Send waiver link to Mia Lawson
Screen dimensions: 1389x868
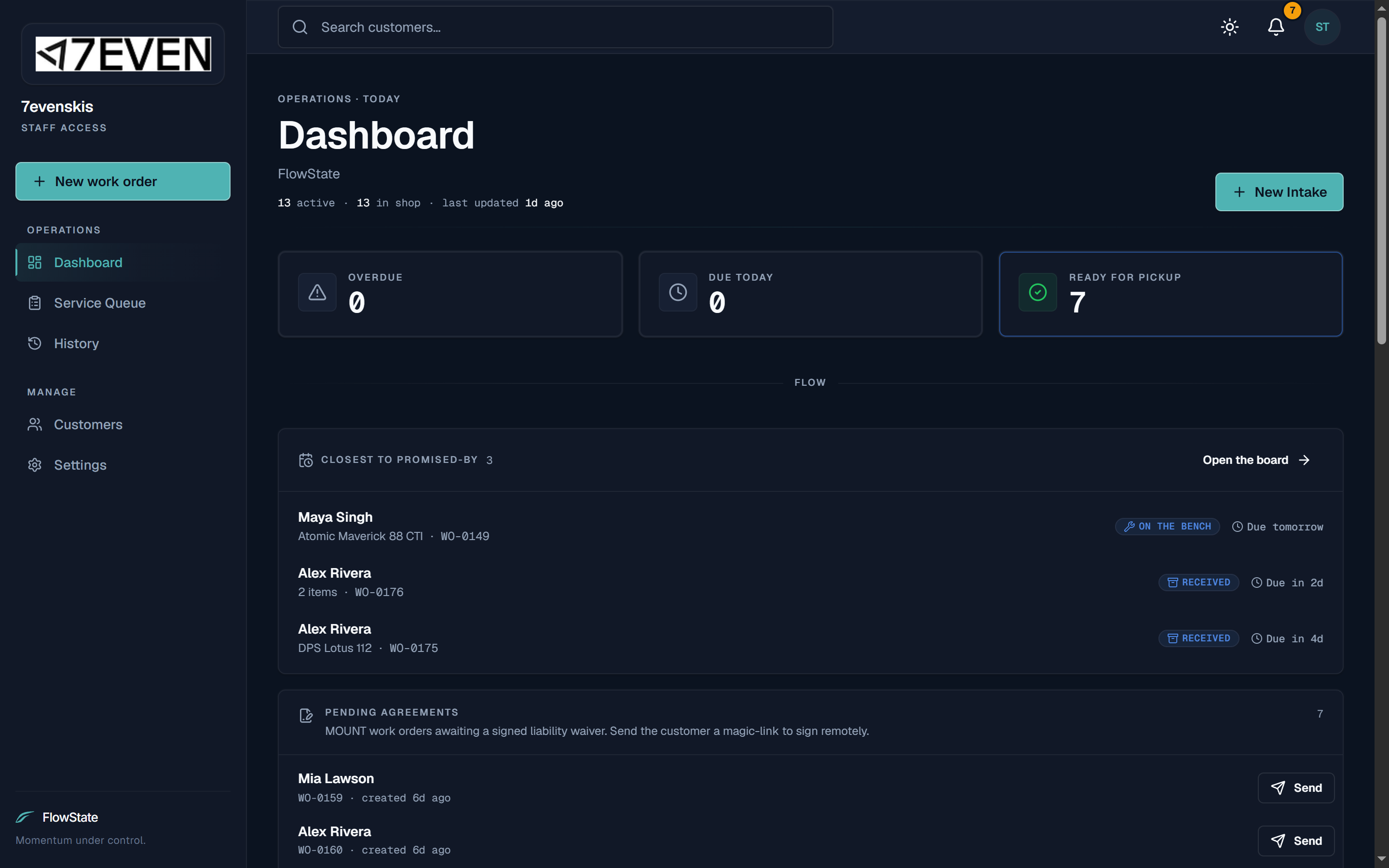pyautogui.click(x=1296, y=787)
